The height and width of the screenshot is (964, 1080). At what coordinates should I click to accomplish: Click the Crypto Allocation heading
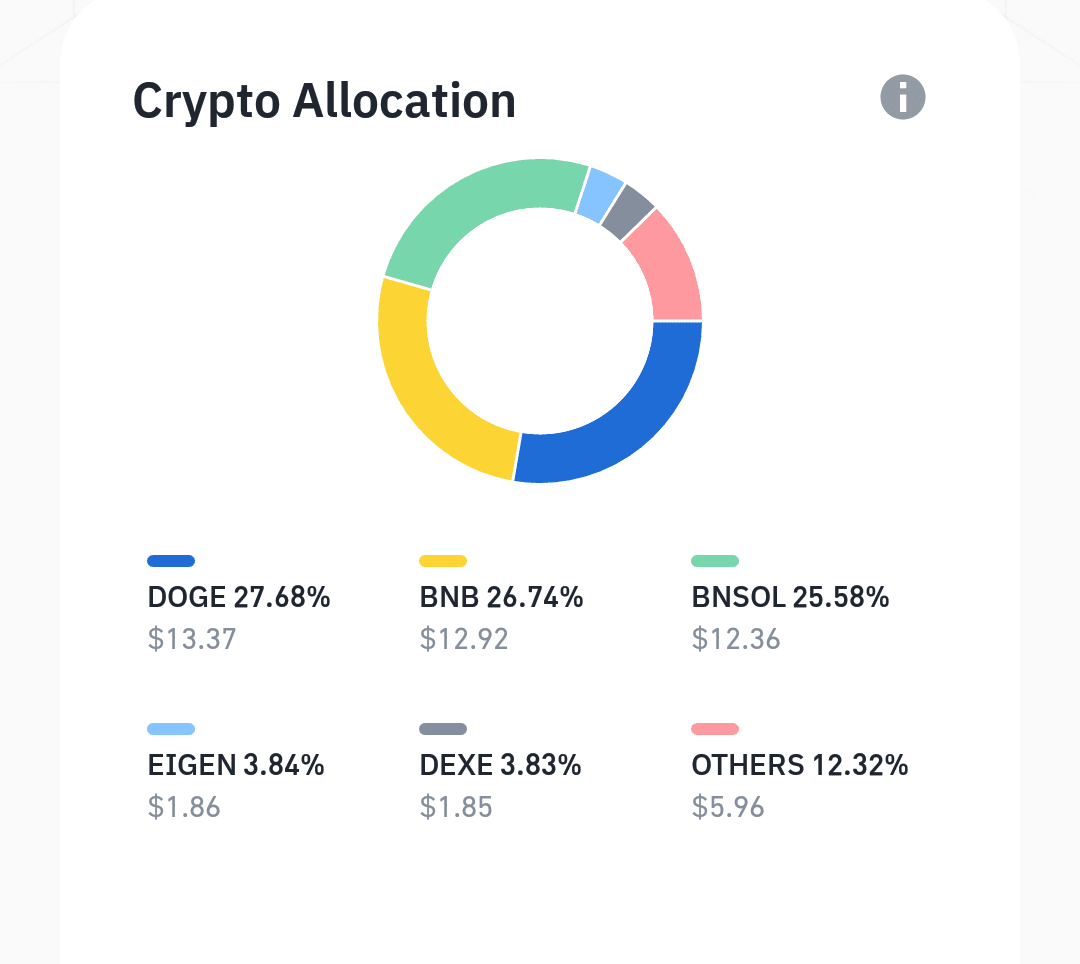tap(324, 101)
